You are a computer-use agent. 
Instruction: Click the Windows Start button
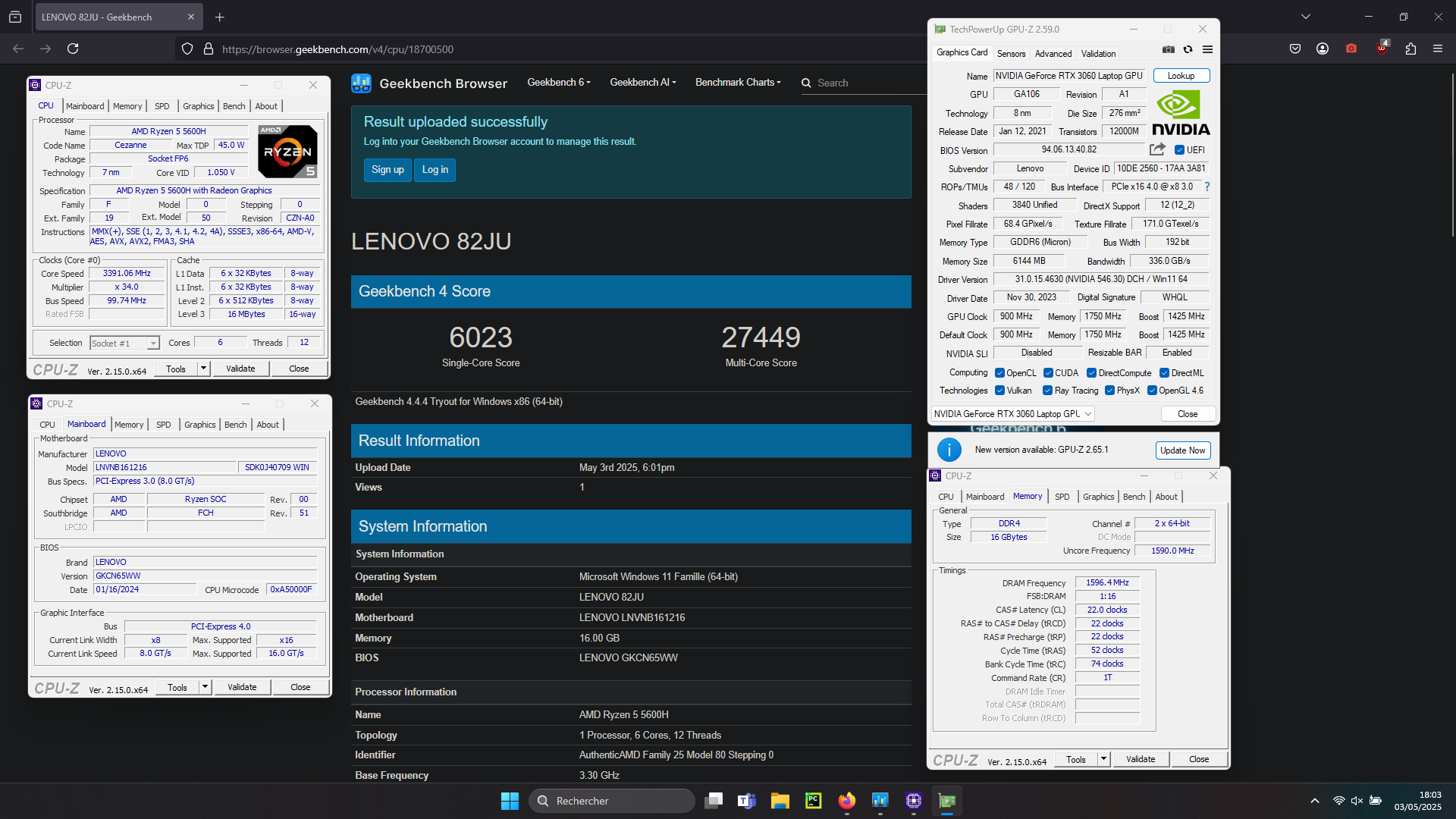coord(510,801)
